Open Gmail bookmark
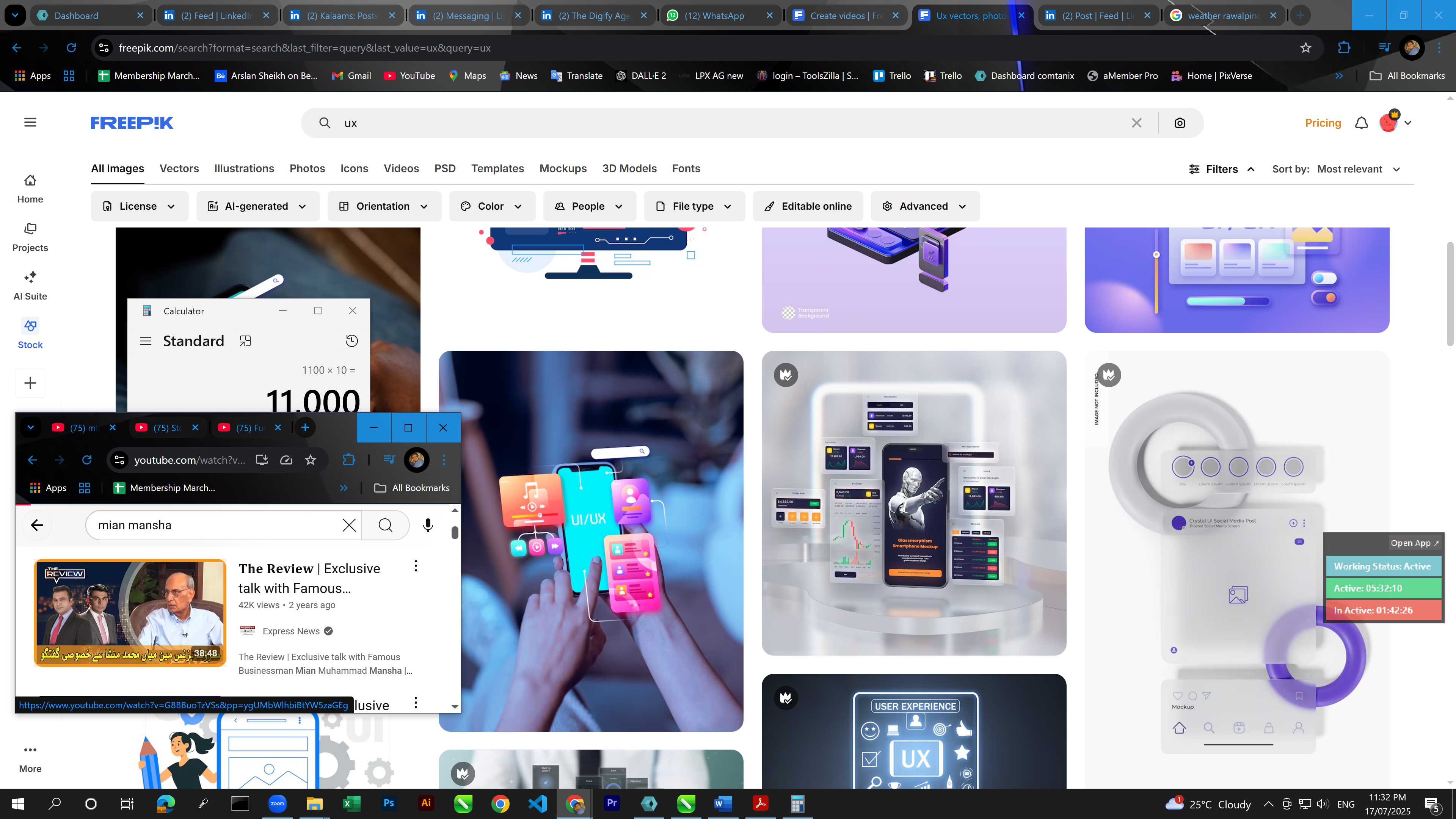1456x819 pixels. point(351,76)
